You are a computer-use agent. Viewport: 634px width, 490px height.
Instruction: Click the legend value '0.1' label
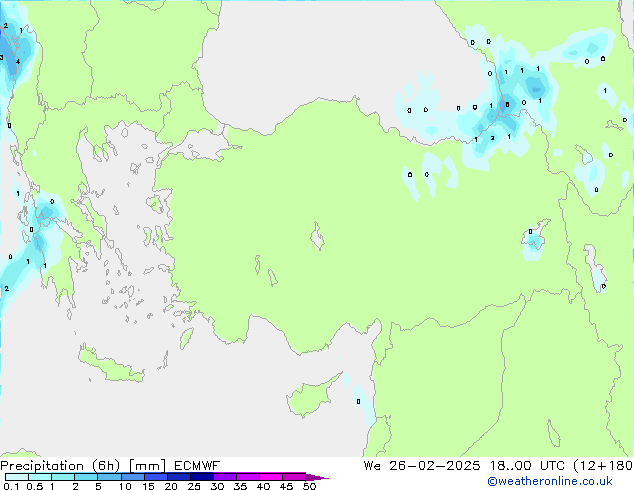click(11, 486)
